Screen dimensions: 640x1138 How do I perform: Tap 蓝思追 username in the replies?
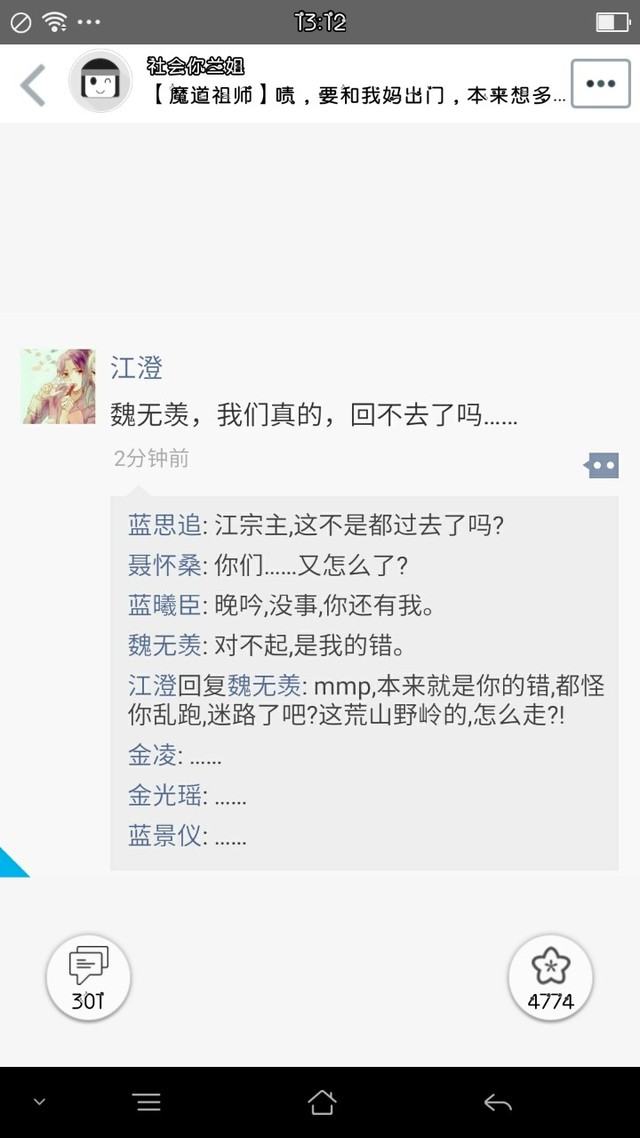[x=165, y=525]
